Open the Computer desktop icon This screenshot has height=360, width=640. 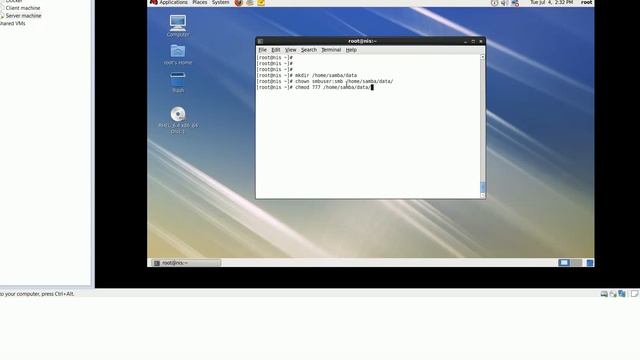coord(178,26)
